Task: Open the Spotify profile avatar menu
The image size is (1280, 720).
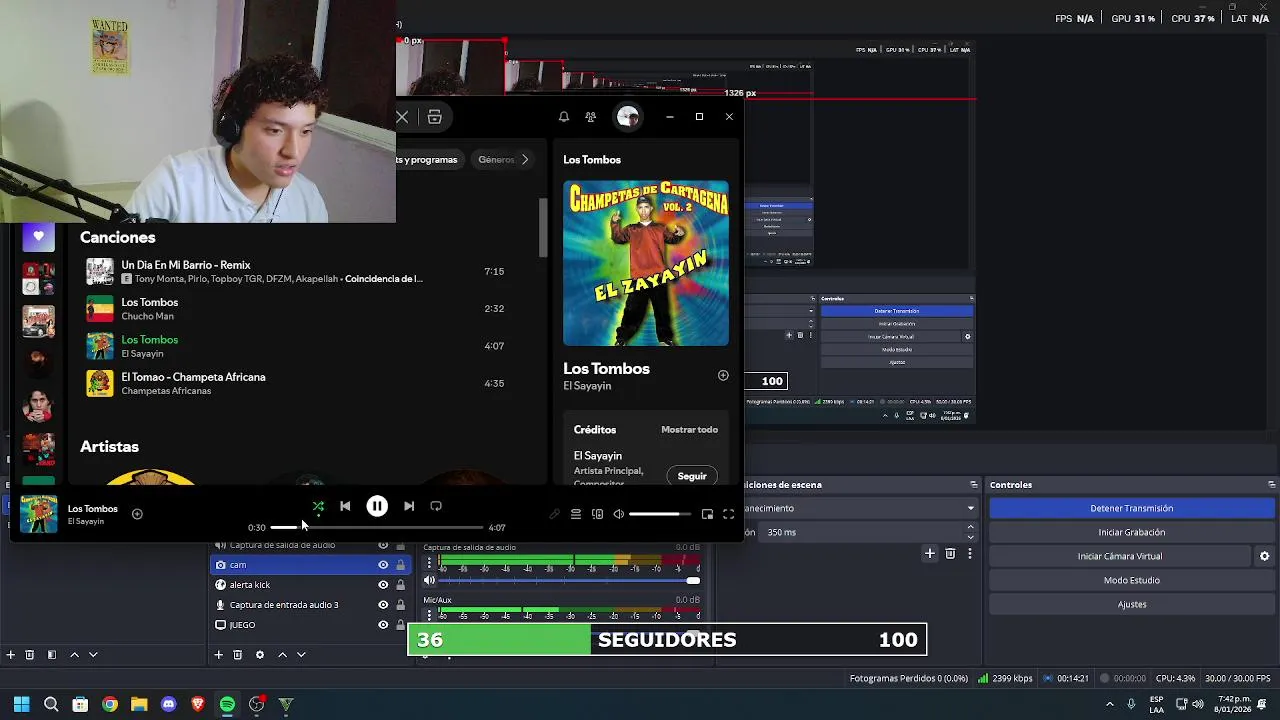Action: [x=628, y=117]
